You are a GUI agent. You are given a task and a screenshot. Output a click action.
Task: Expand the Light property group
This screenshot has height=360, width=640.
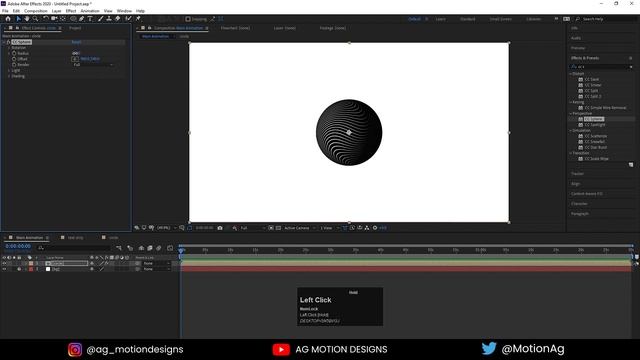9,70
